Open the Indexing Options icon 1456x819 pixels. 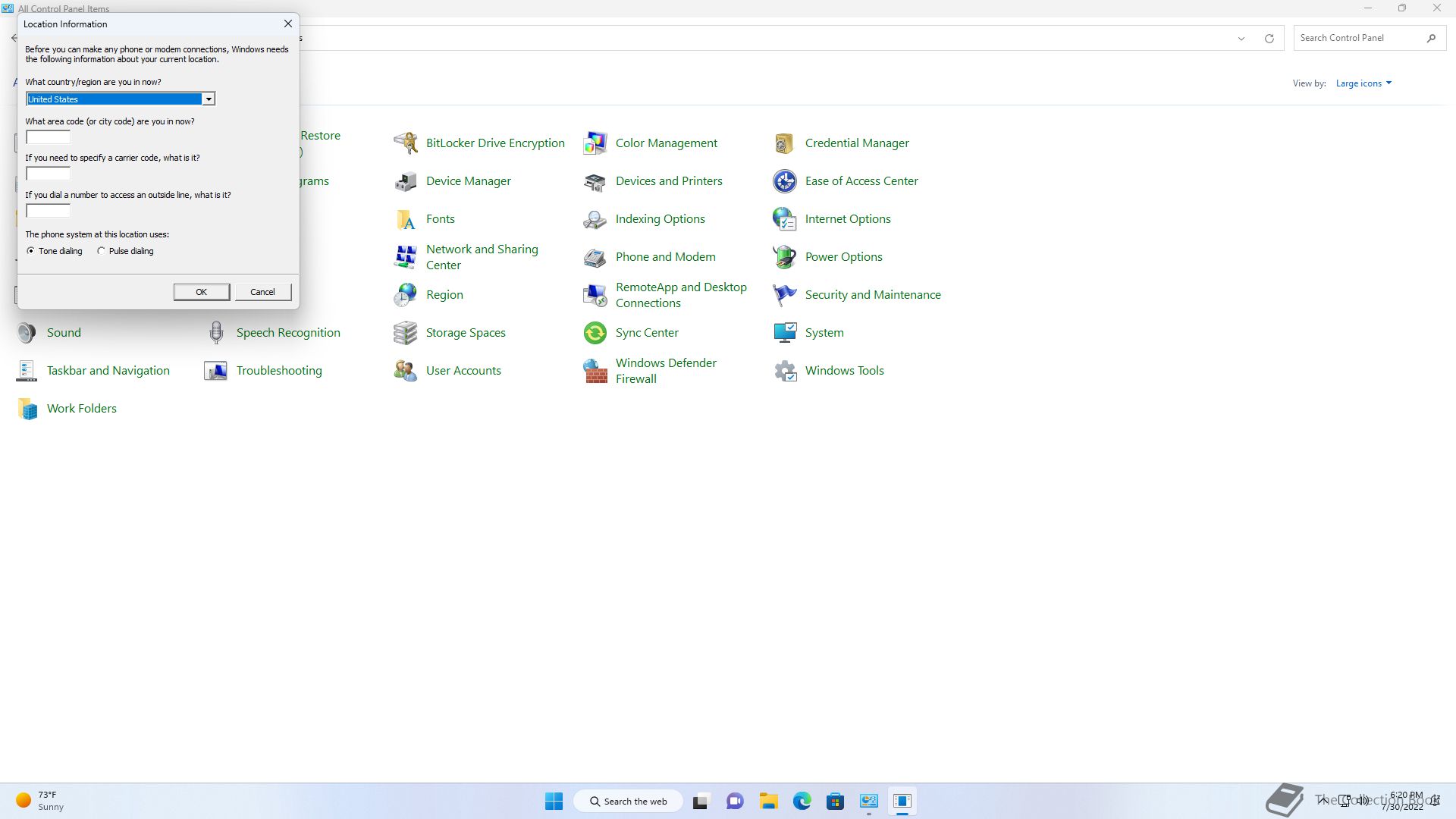pos(595,218)
